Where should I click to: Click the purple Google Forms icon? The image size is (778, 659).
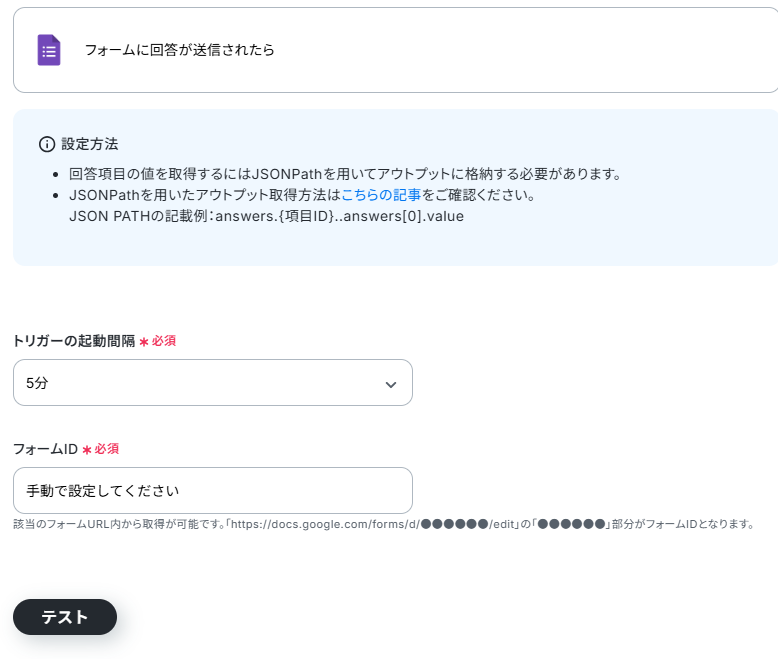49,50
